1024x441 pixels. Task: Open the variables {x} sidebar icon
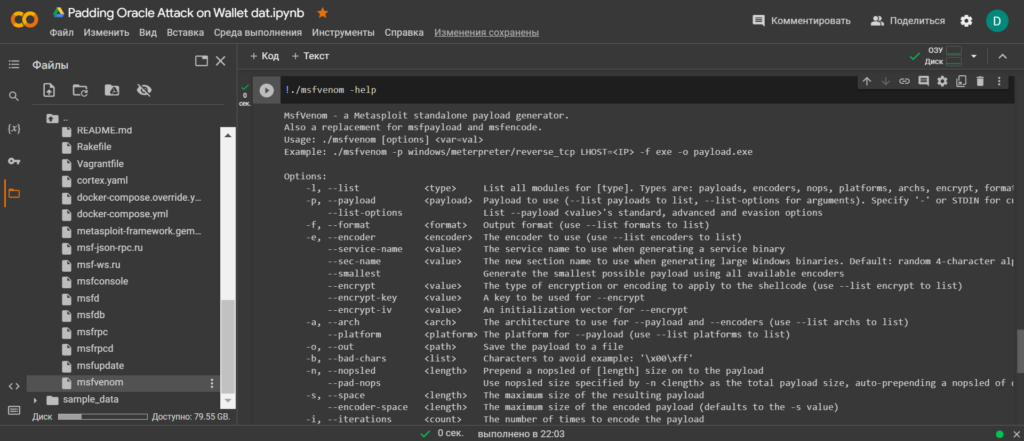tap(14, 129)
